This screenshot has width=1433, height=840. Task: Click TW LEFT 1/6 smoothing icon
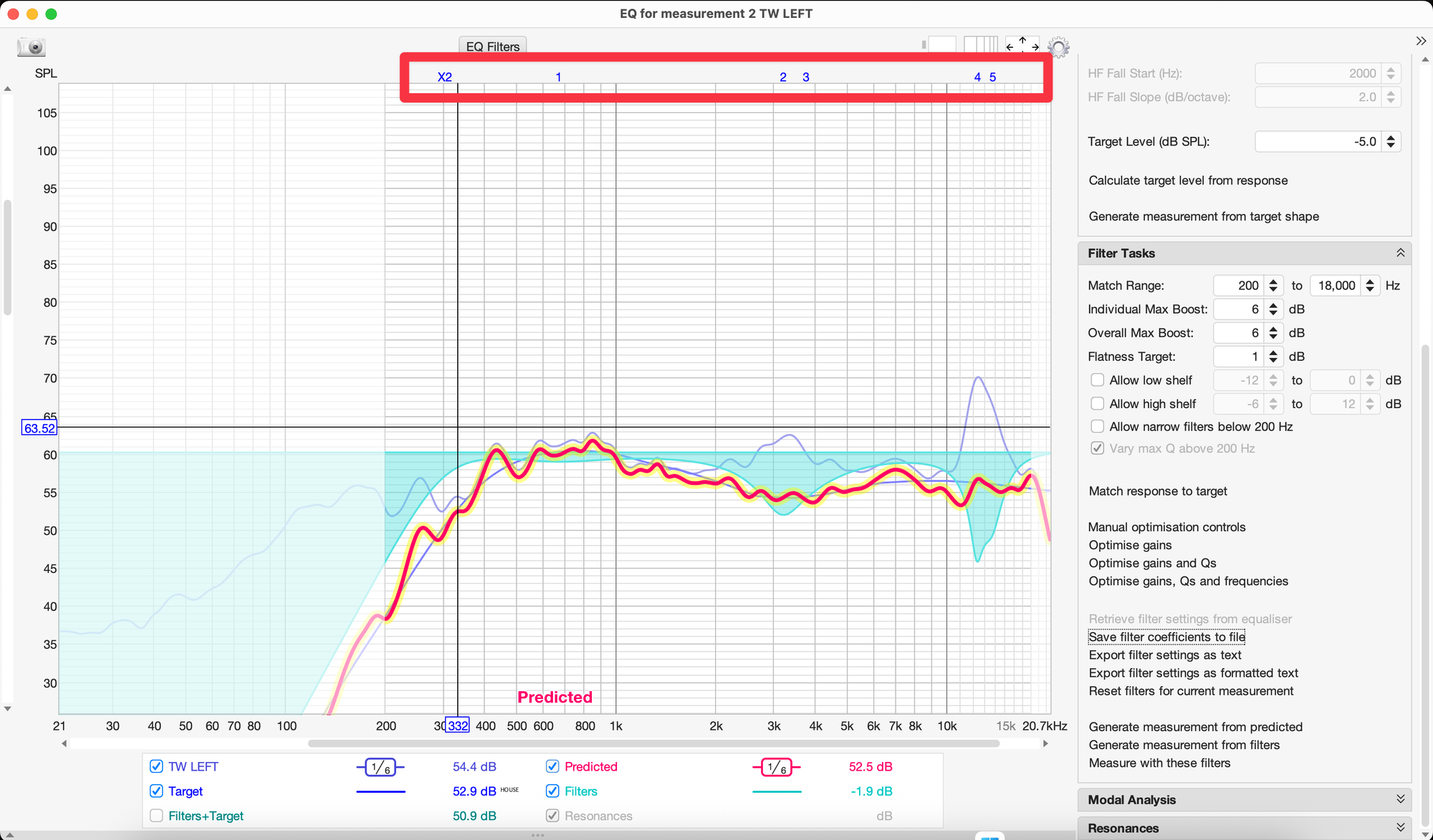pos(380,768)
